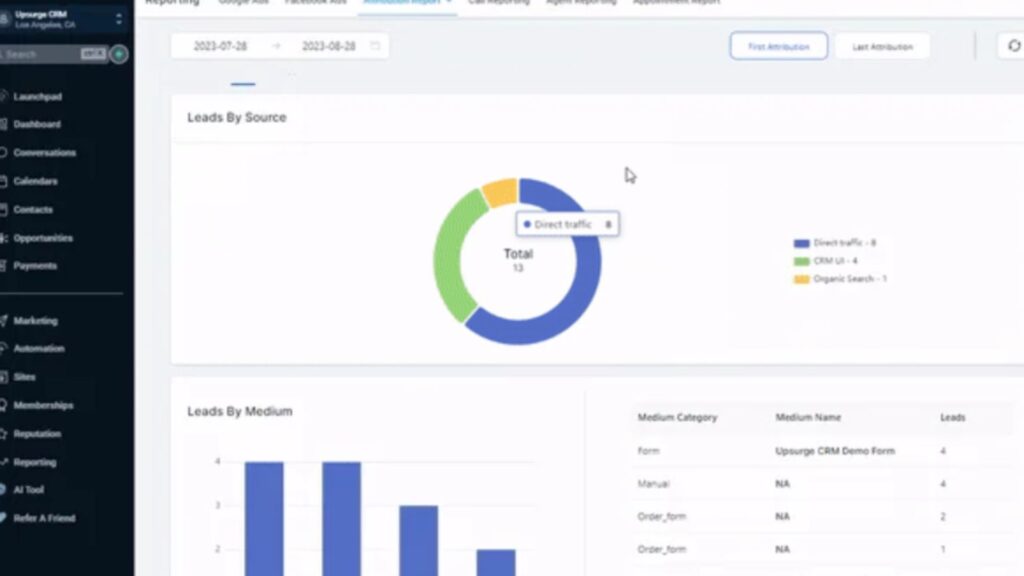Navigate to Sites
This screenshot has height=576, width=1024.
click(24, 377)
